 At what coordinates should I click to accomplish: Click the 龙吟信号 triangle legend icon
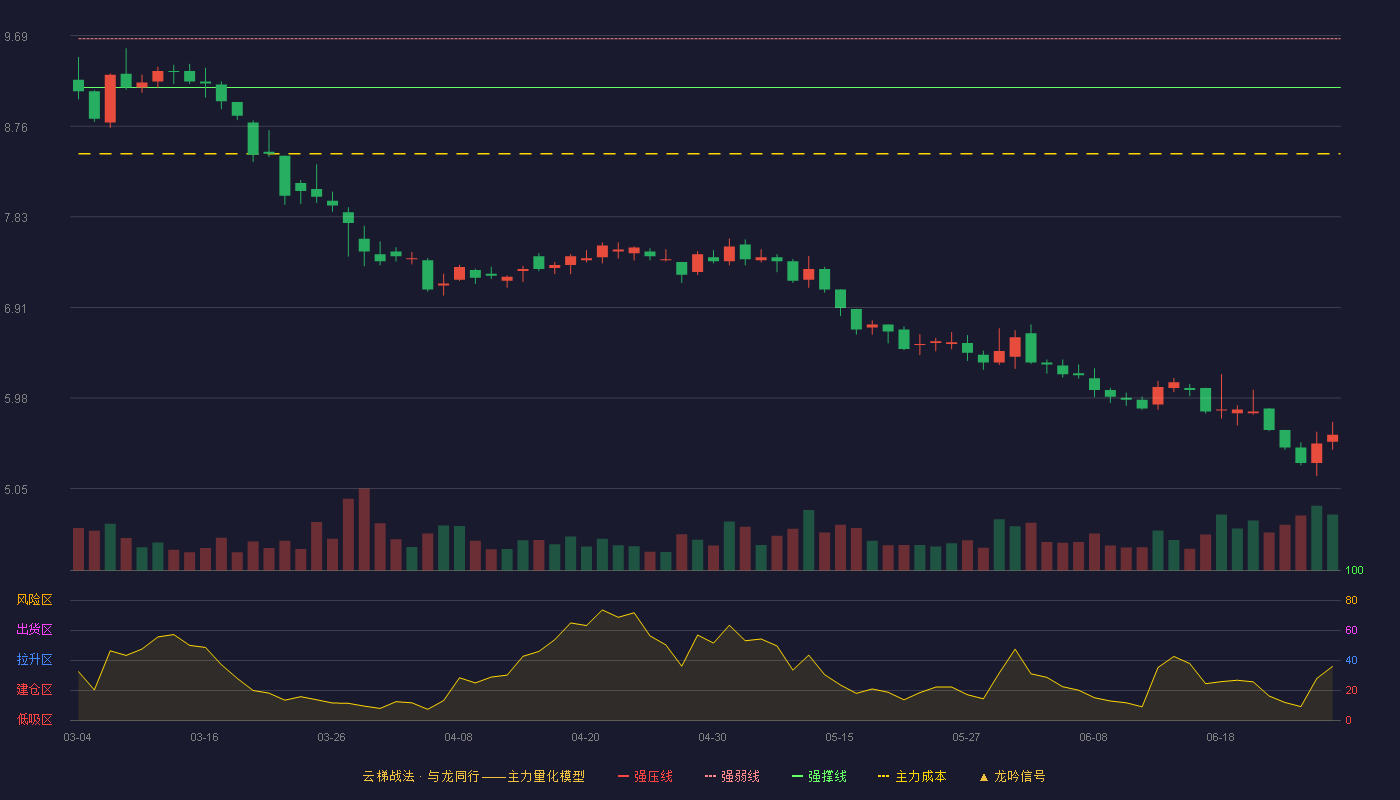tap(984, 776)
